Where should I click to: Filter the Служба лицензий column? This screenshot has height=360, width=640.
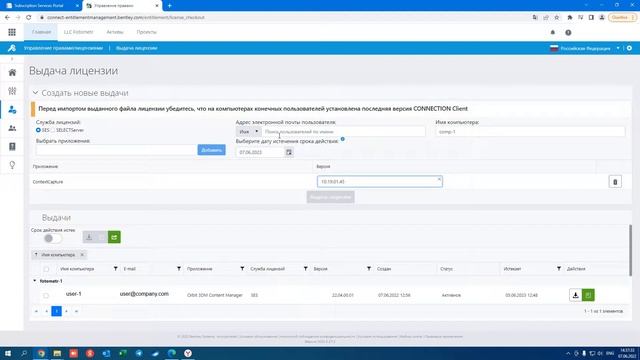pos(305,269)
